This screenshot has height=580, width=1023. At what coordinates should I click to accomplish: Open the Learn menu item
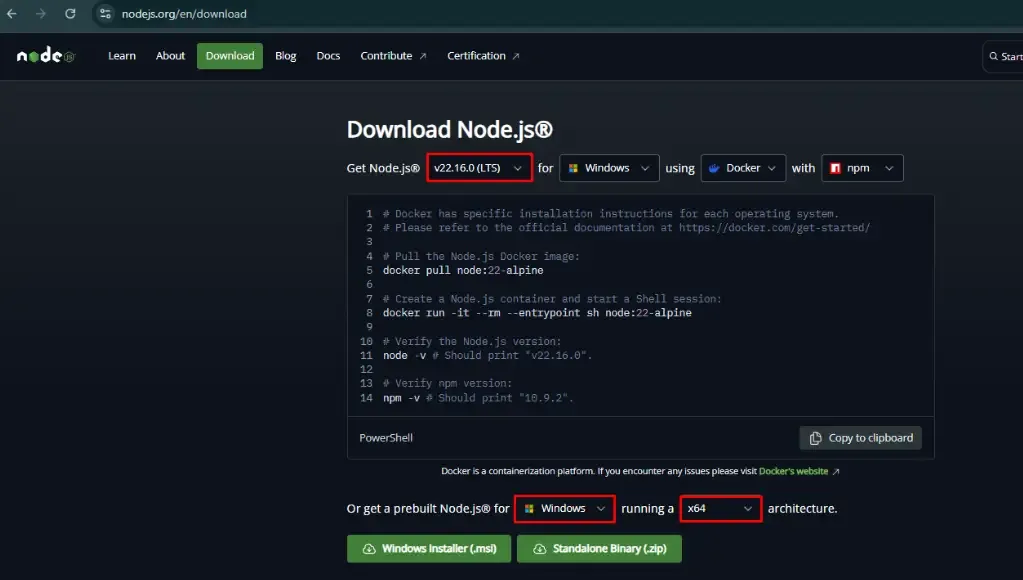(122, 56)
